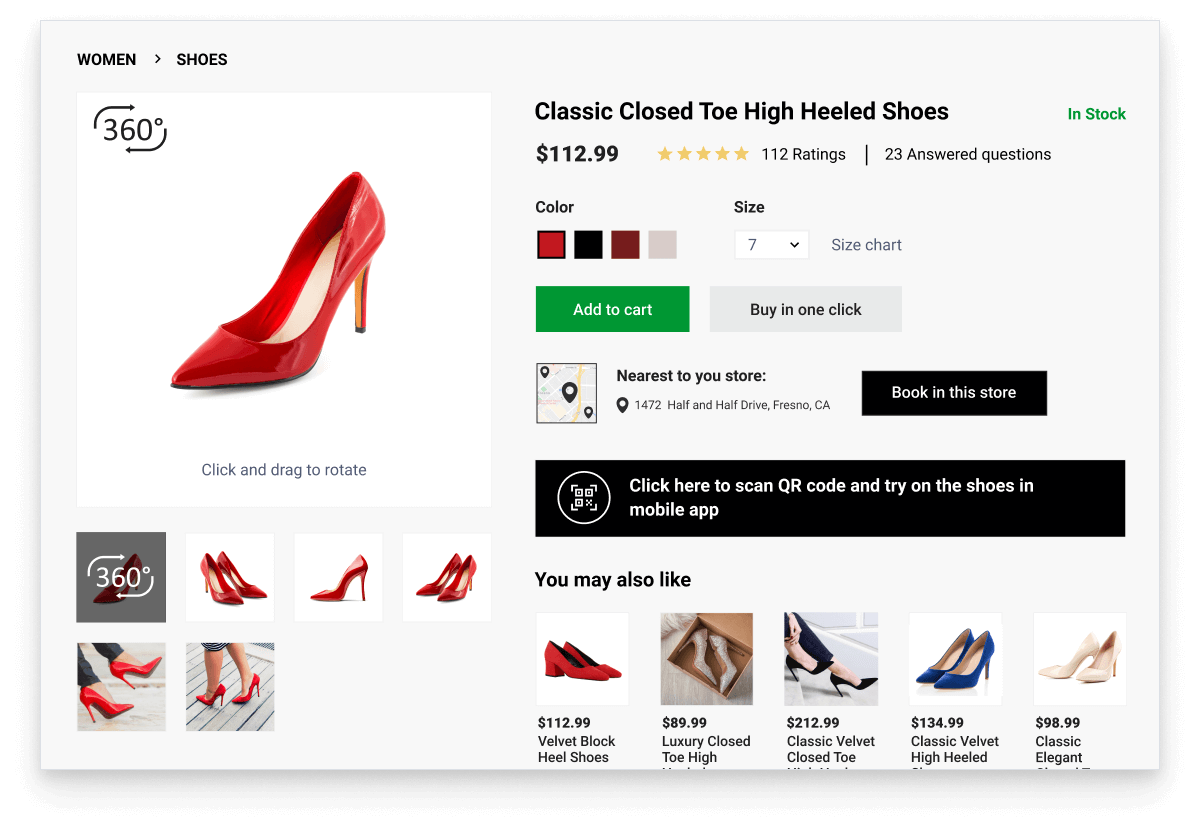Image resolution: width=1200 pixels, height=830 pixels.
Task: Select the black color swatch
Action: point(588,245)
